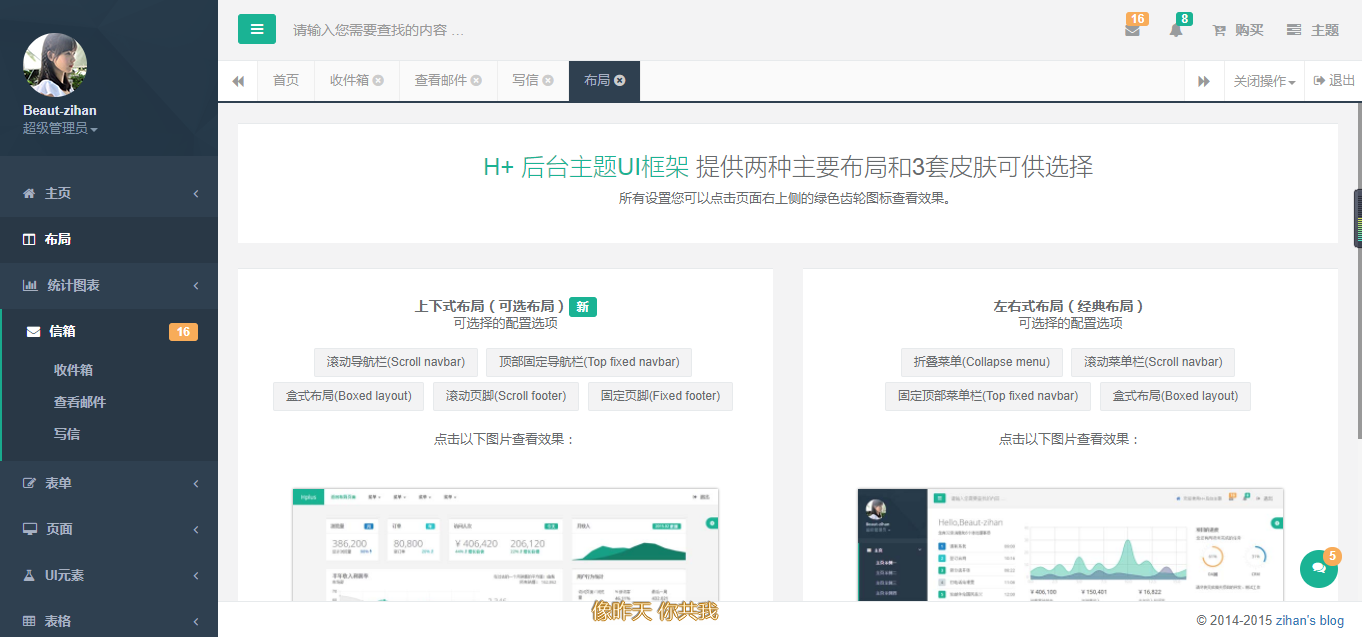Click the 左右式布局（经典布局） heading
This screenshot has height=637, width=1362.
(1070, 307)
